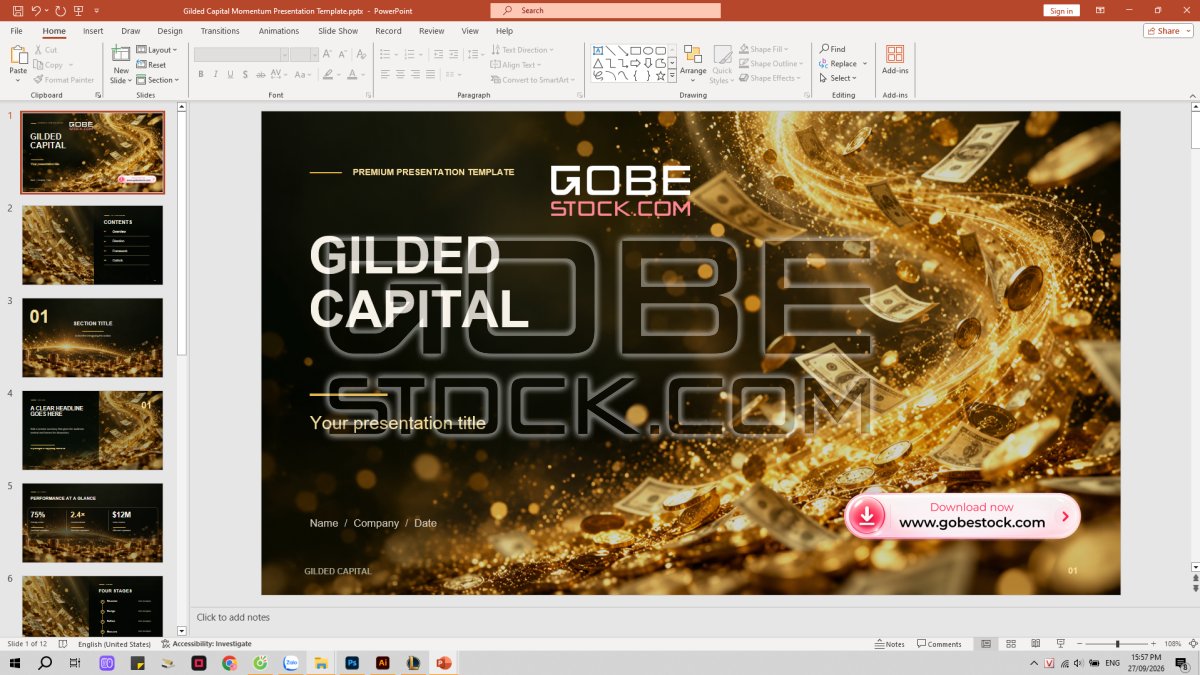Open the Arrange tool

pos(693,64)
